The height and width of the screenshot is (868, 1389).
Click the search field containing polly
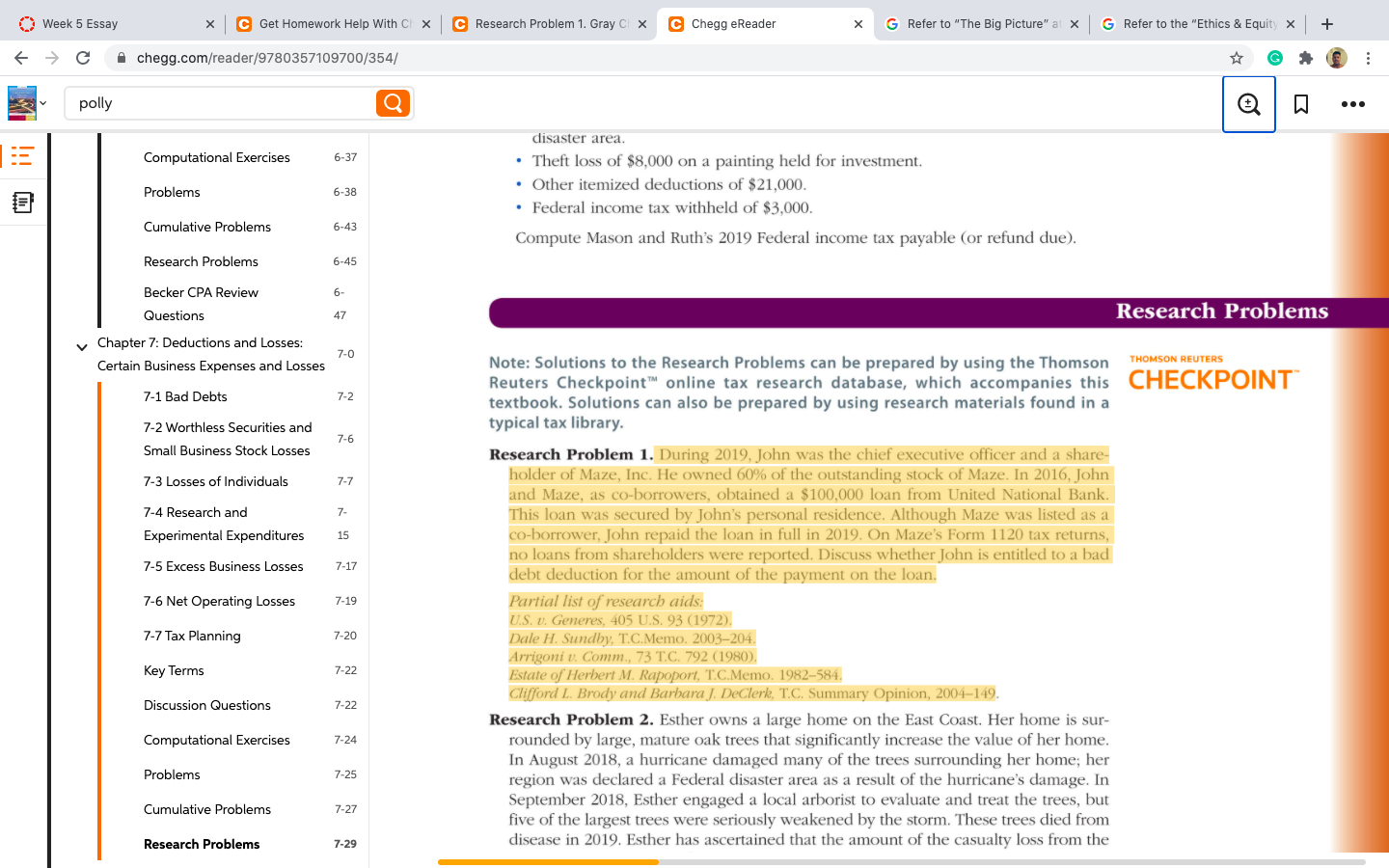222,103
